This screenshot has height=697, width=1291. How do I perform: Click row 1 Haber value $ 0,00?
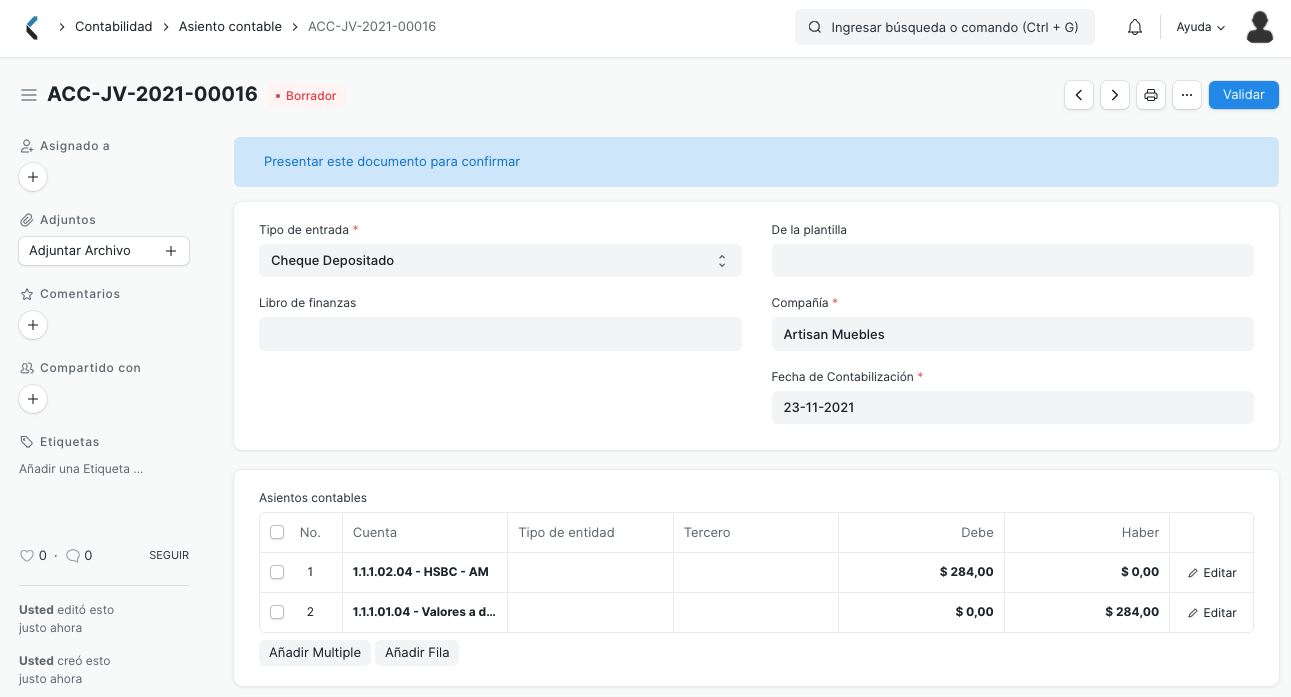click(x=1140, y=572)
